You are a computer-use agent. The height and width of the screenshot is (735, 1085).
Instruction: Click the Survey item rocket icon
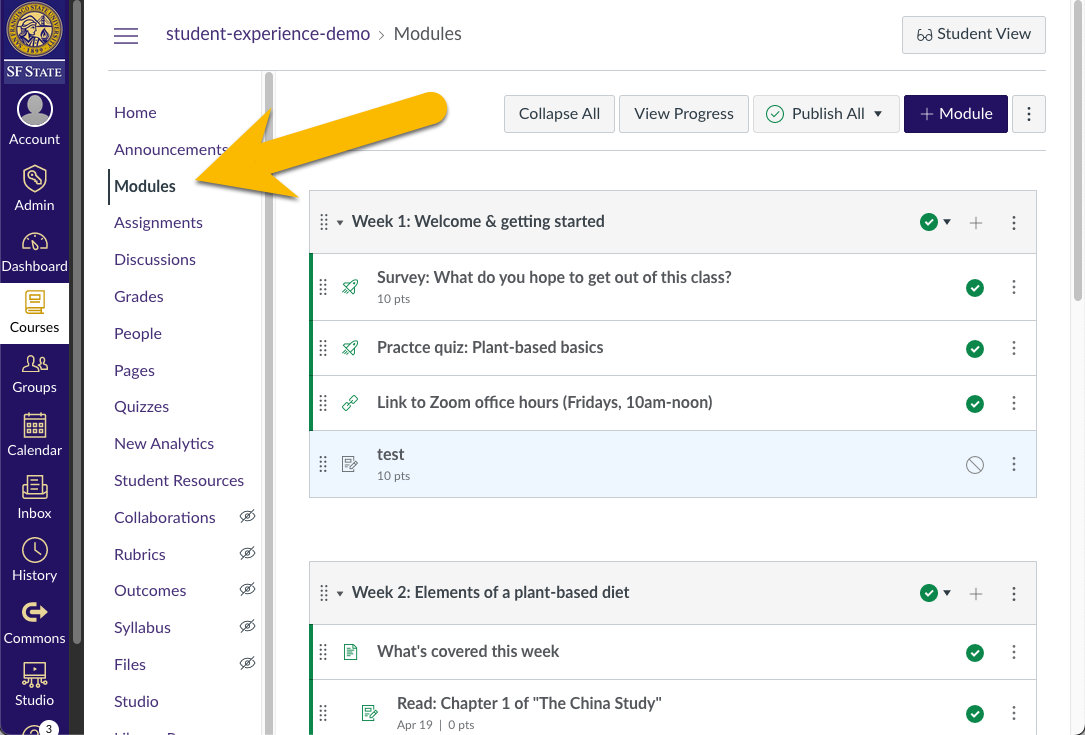[350, 287]
